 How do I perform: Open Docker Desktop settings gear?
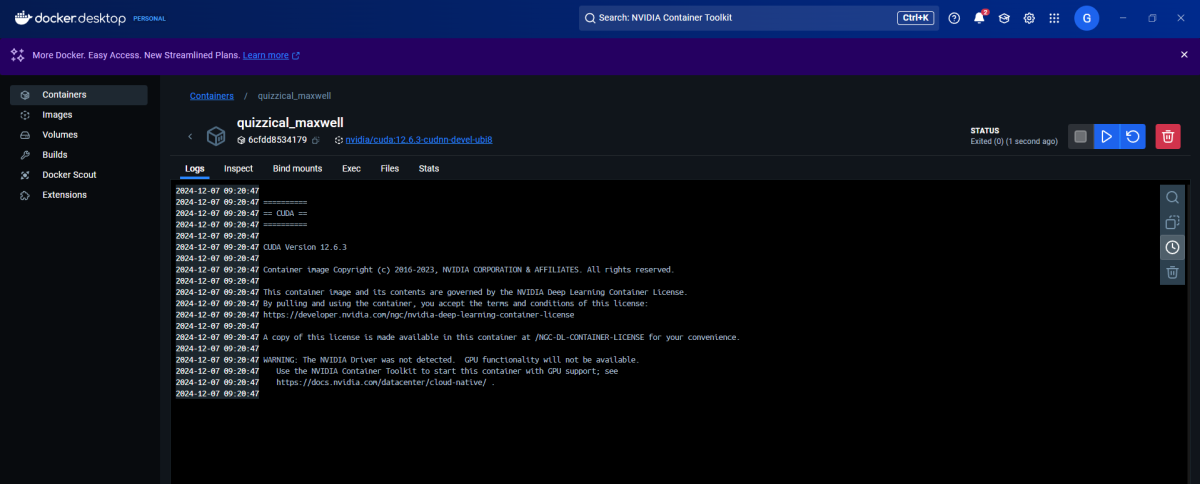[x=1029, y=18]
